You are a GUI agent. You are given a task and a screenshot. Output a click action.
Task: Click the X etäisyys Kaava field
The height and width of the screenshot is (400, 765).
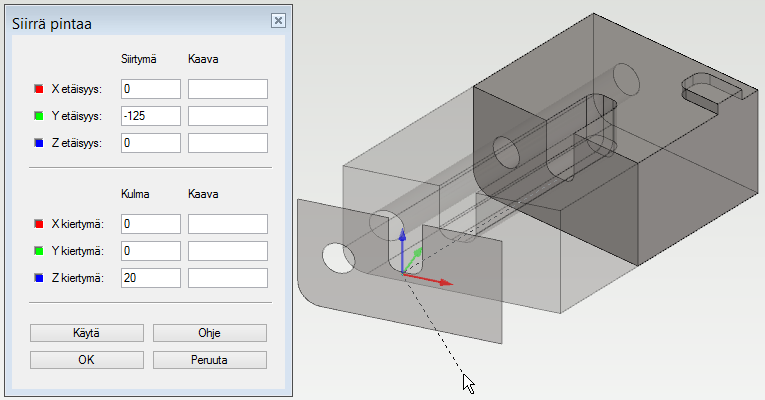(x=227, y=89)
